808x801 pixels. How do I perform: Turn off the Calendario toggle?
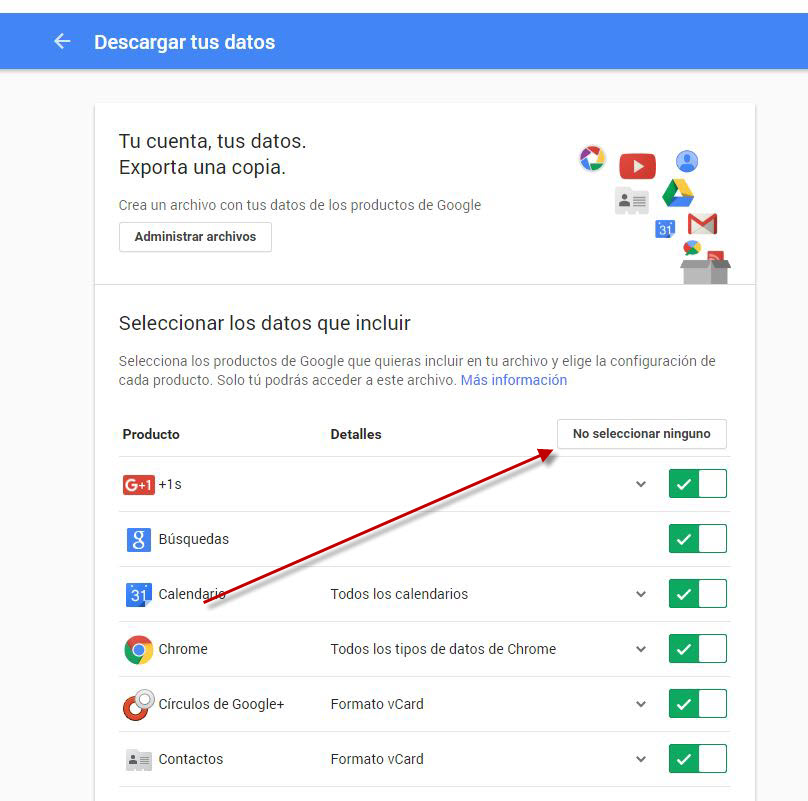pyautogui.click(x=698, y=593)
